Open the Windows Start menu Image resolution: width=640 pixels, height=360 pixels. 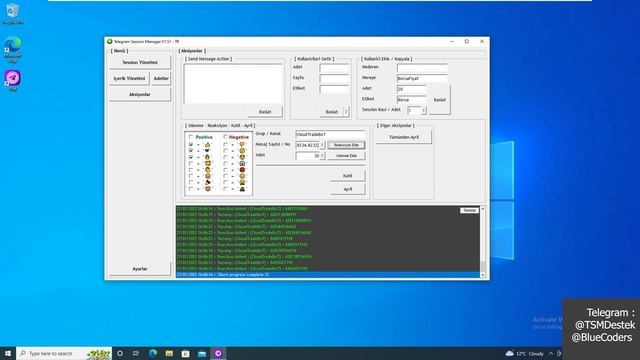pyautogui.click(x=8, y=353)
